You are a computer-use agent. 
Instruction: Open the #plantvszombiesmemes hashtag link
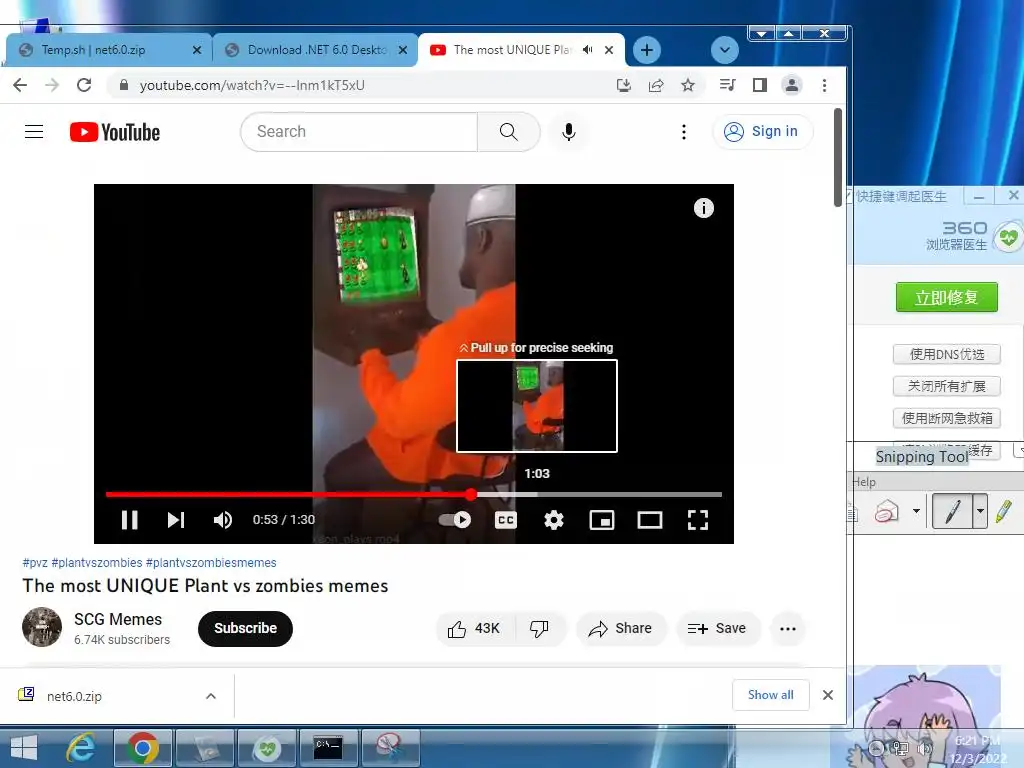(x=211, y=562)
